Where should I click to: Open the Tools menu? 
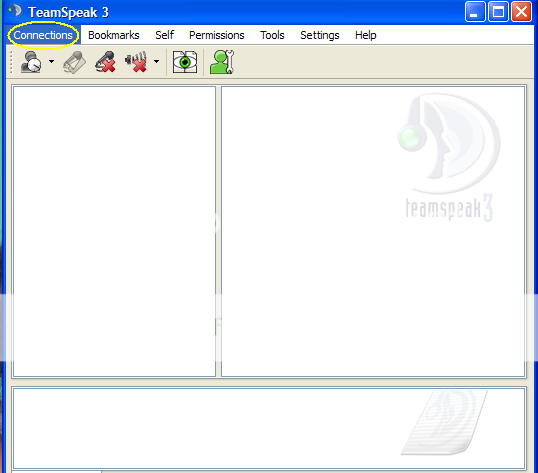click(x=272, y=35)
